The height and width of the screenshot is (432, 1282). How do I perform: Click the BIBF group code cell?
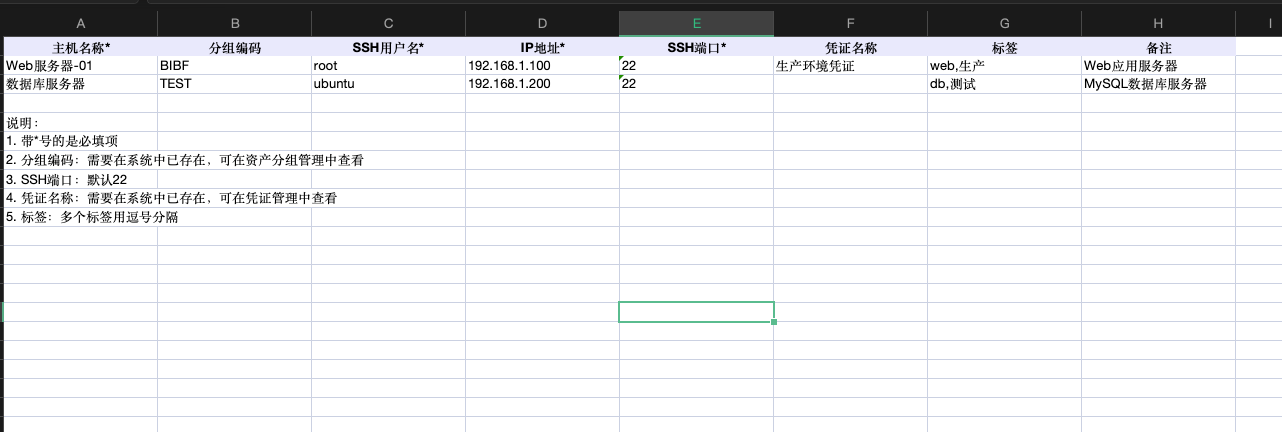[x=234, y=66]
